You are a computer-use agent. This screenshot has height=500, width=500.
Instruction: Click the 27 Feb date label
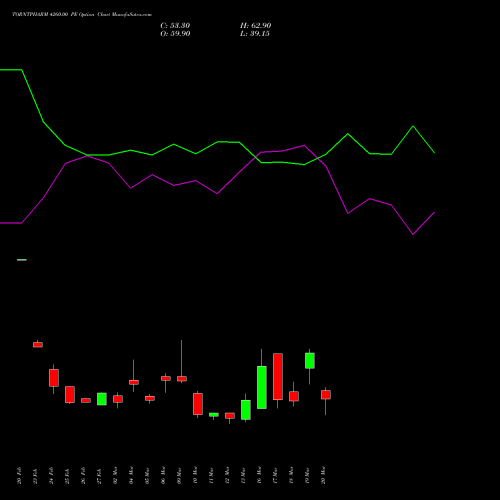click(99, 475)
